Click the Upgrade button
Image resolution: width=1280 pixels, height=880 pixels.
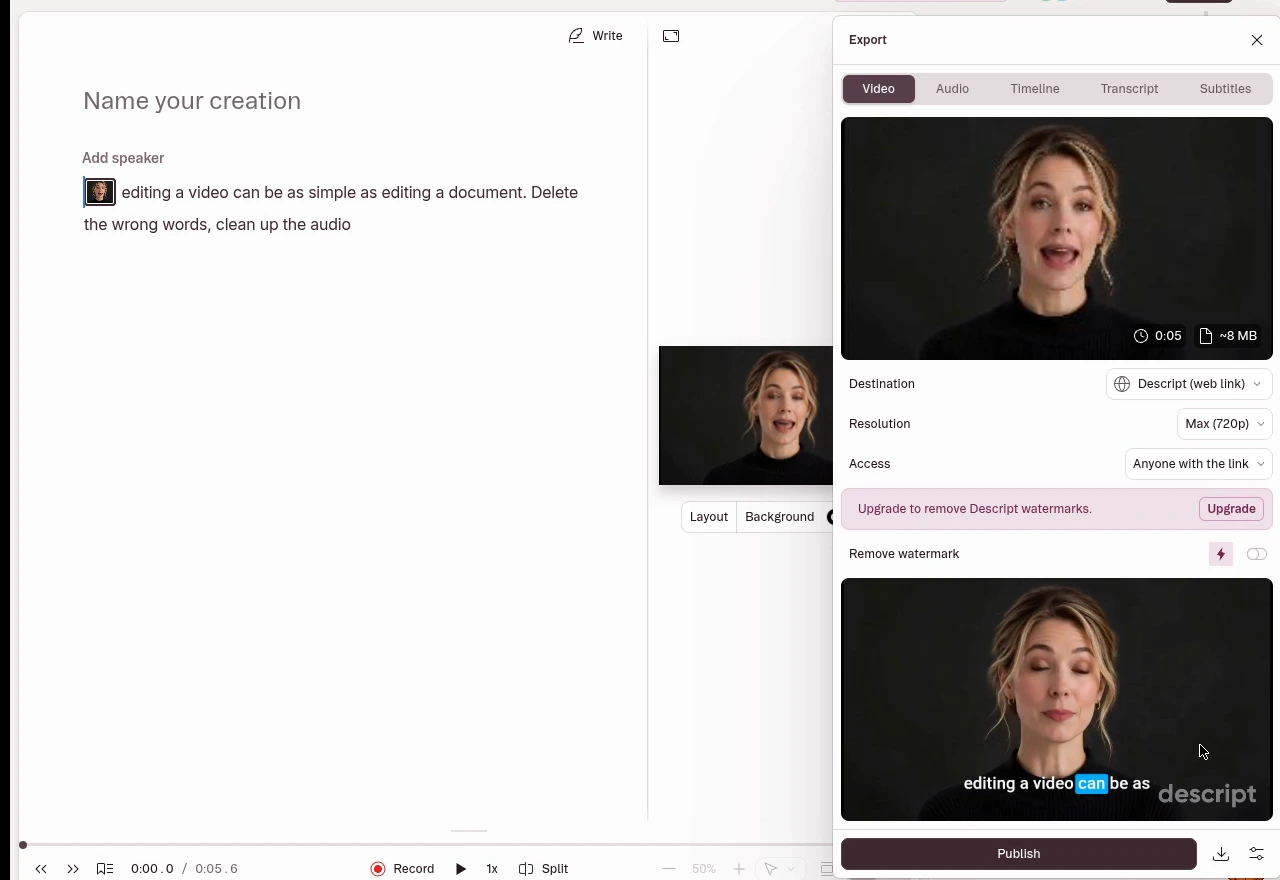(x=1231, y=509)
